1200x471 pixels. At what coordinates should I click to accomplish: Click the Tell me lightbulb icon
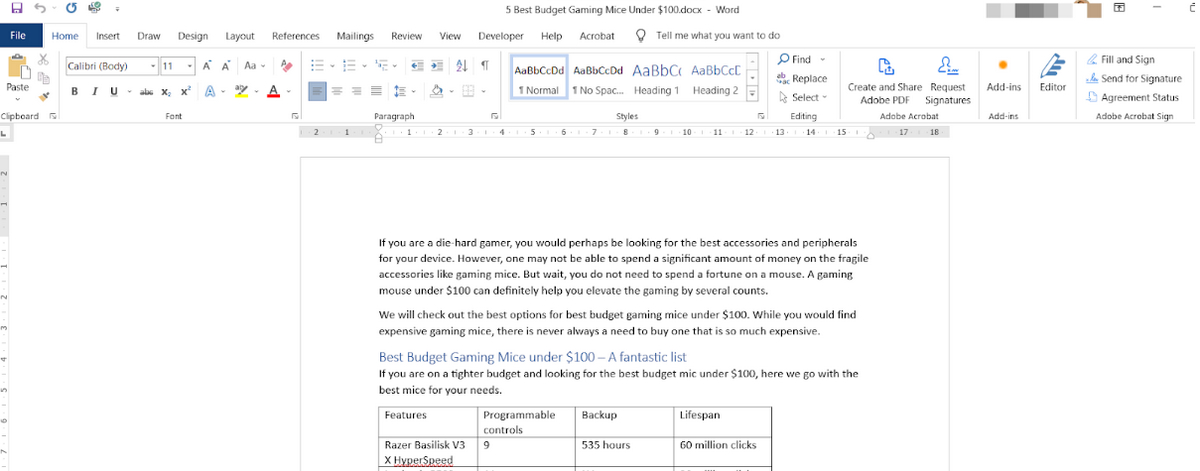[x=641, y=35]
